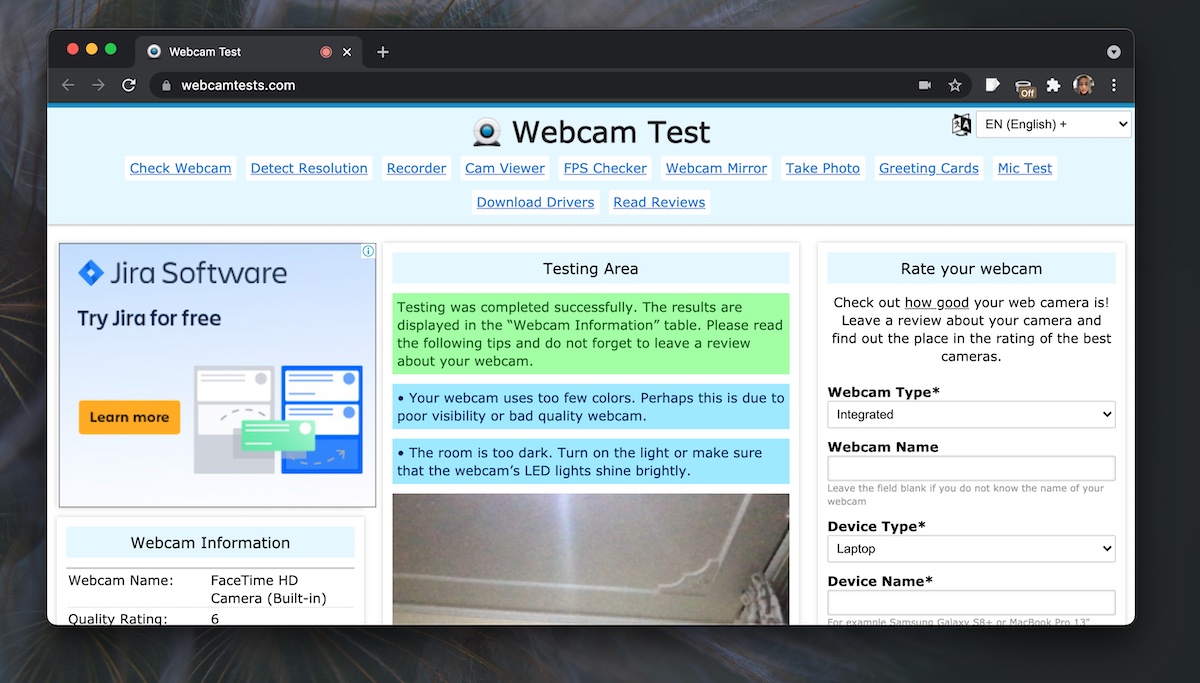Viewport: 1200px width, 683px height.
Task: Open the Mic Test link
Action: (1024, 168)
